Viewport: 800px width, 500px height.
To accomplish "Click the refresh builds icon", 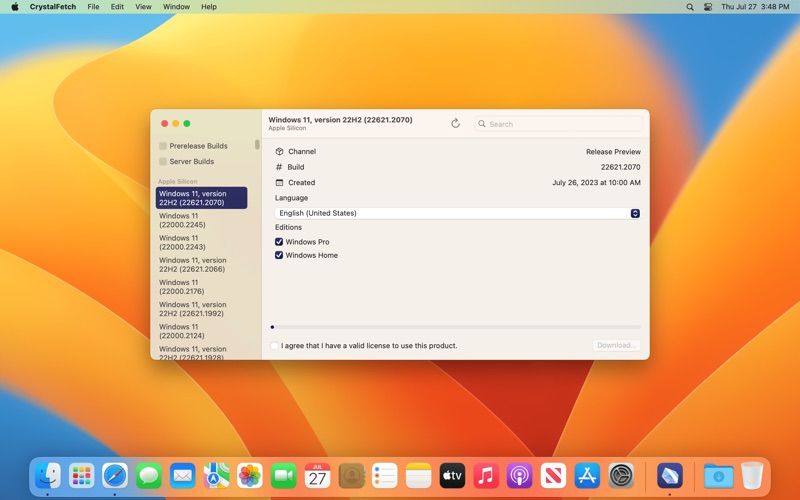I will (455, 123).
